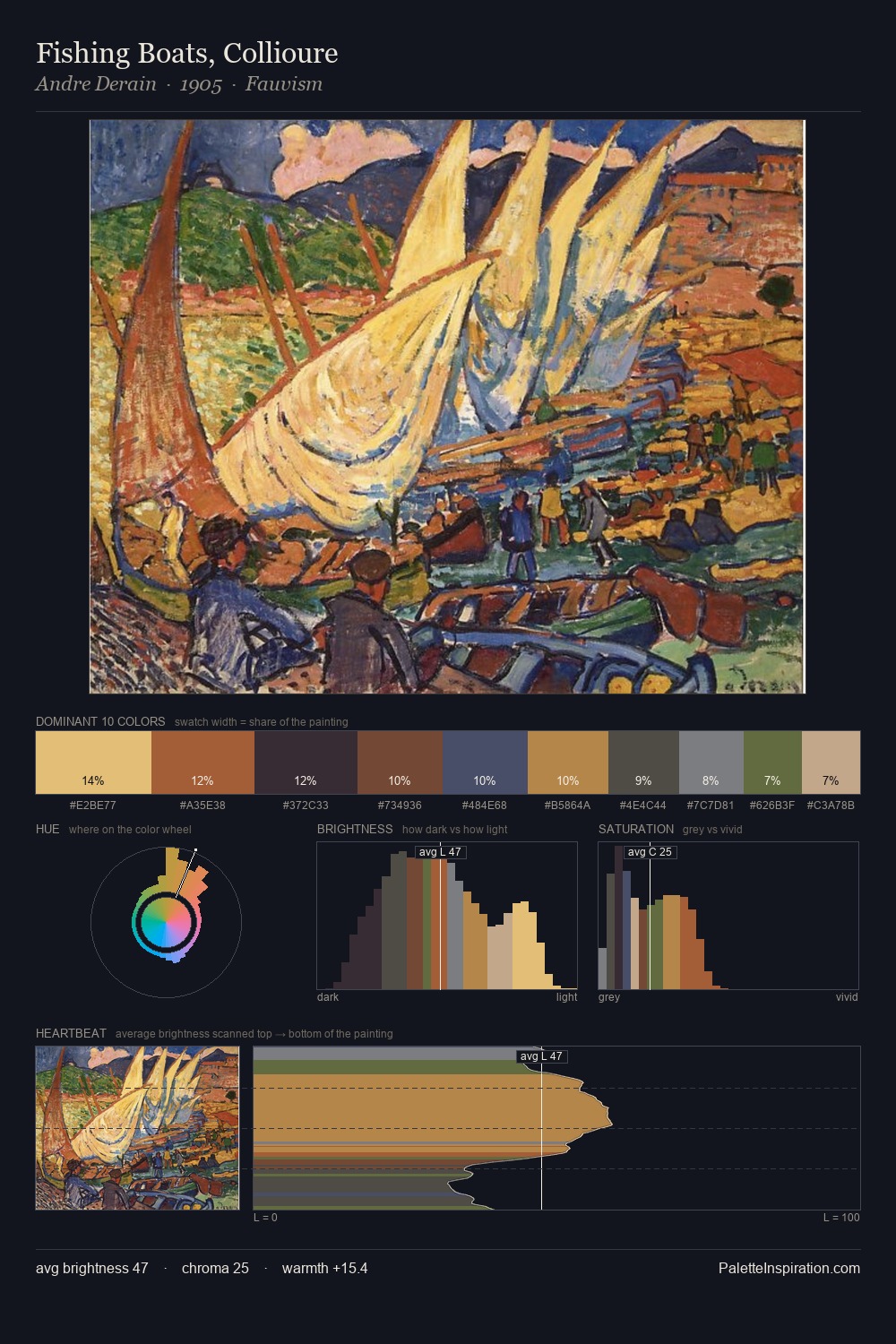Click the HEARTBEAT section heading

click(x=71, y=1033)
